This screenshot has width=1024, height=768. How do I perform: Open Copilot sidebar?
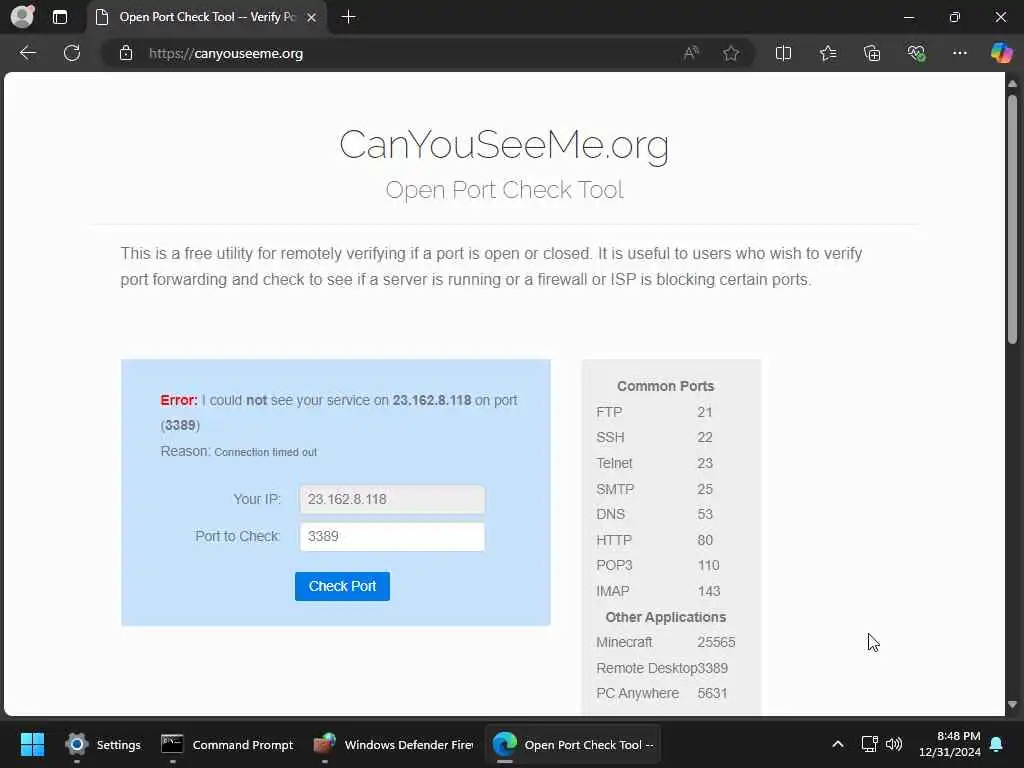pyautogui.click(x=1001, y=53)
